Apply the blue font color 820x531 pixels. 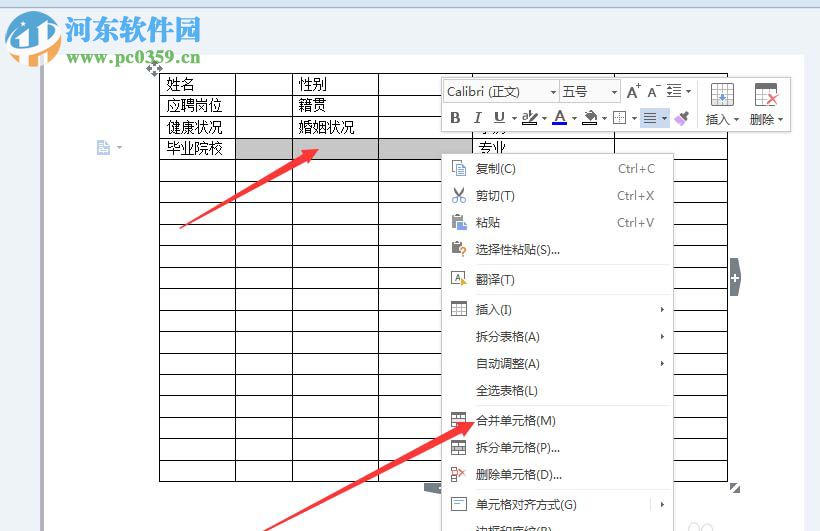point(560,118)
